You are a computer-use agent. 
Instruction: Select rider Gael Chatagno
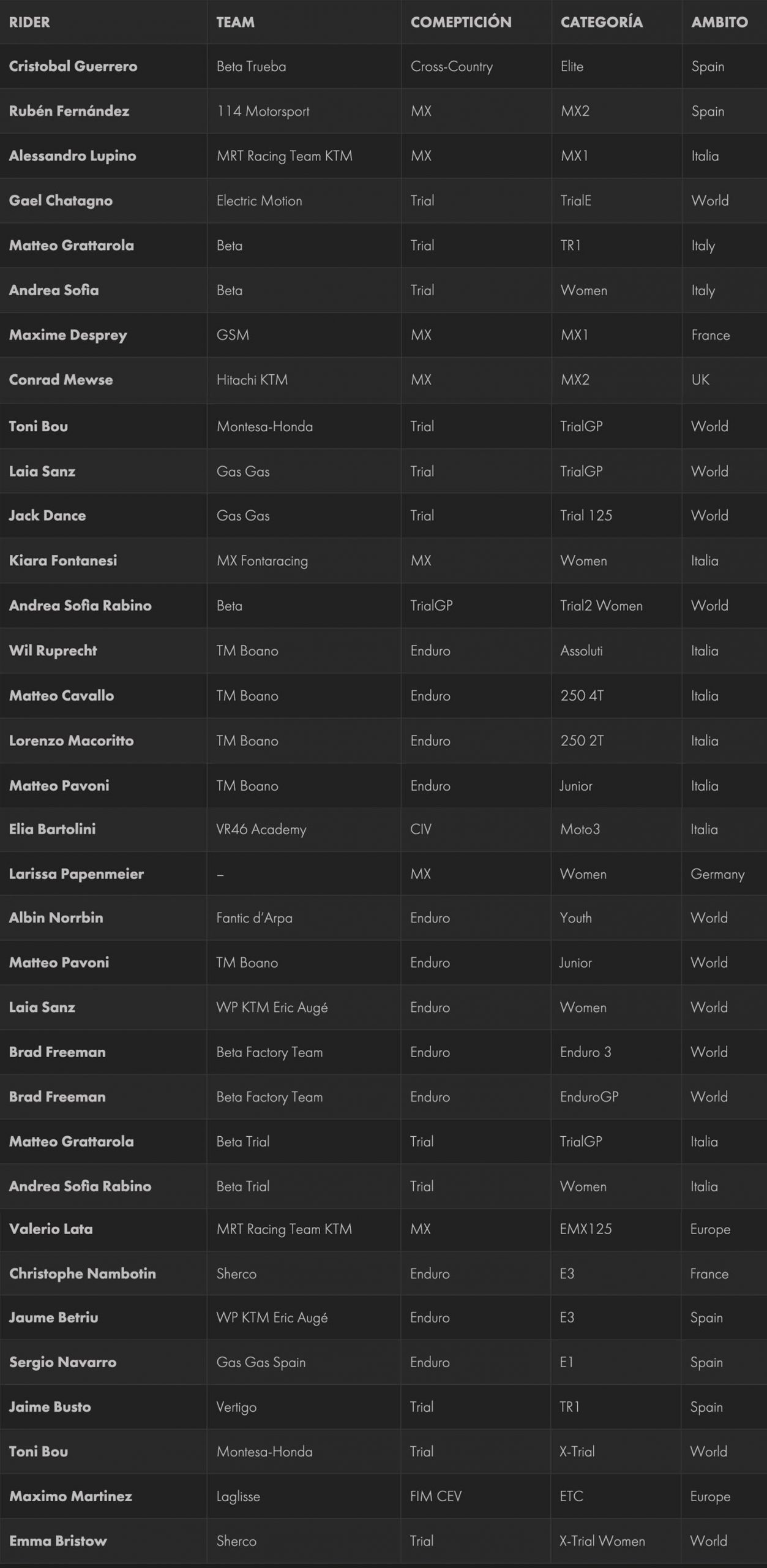[x=61, y=201]
